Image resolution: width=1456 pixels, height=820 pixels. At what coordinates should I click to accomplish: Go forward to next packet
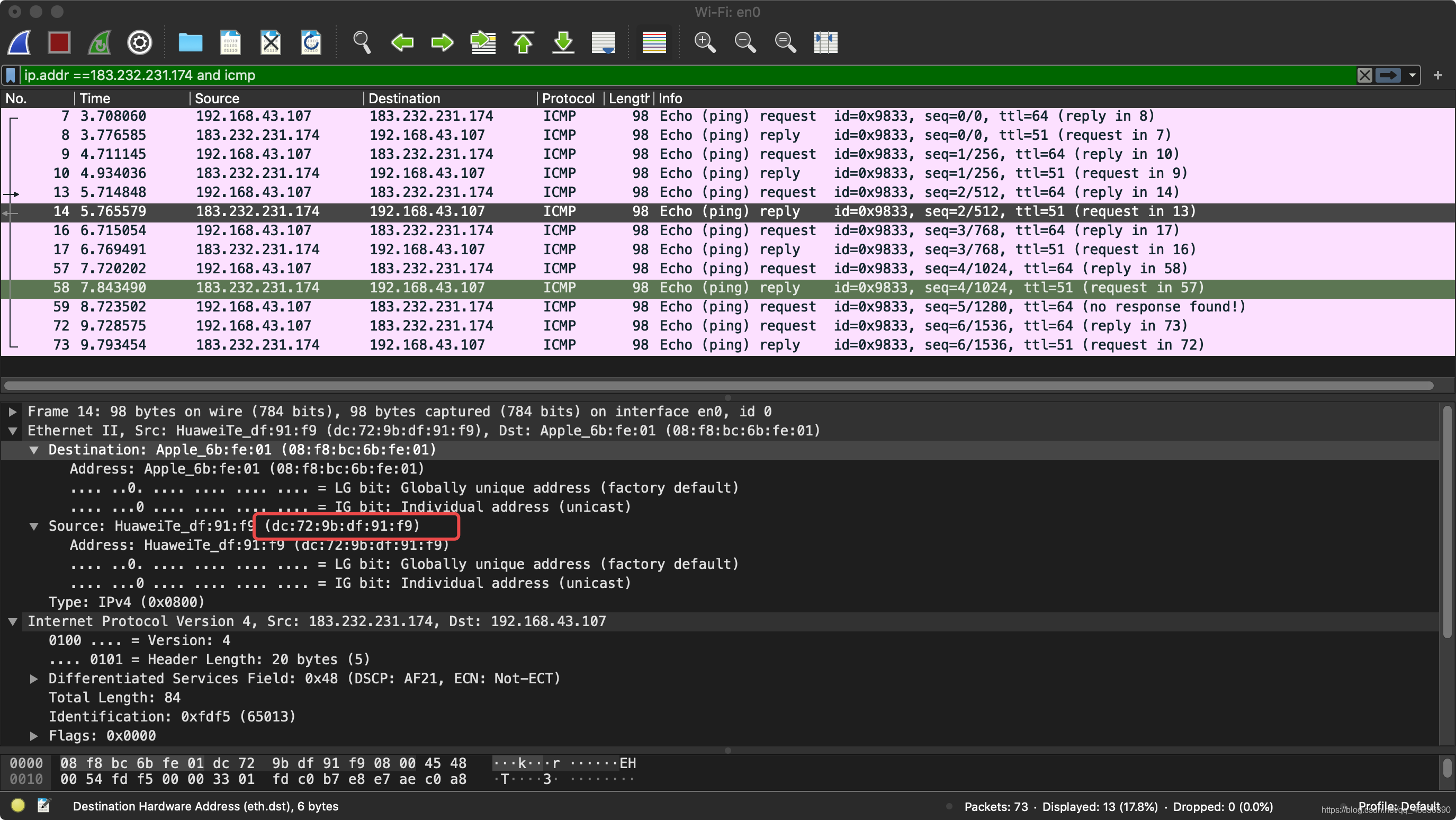(442, 42)
